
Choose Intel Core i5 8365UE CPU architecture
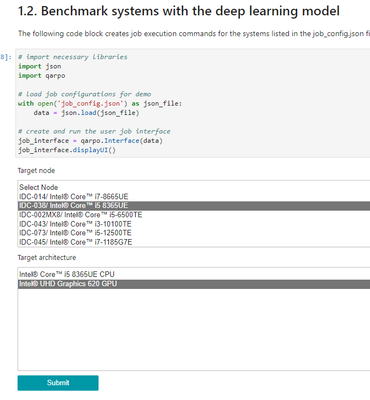click(x=194, y=274)
